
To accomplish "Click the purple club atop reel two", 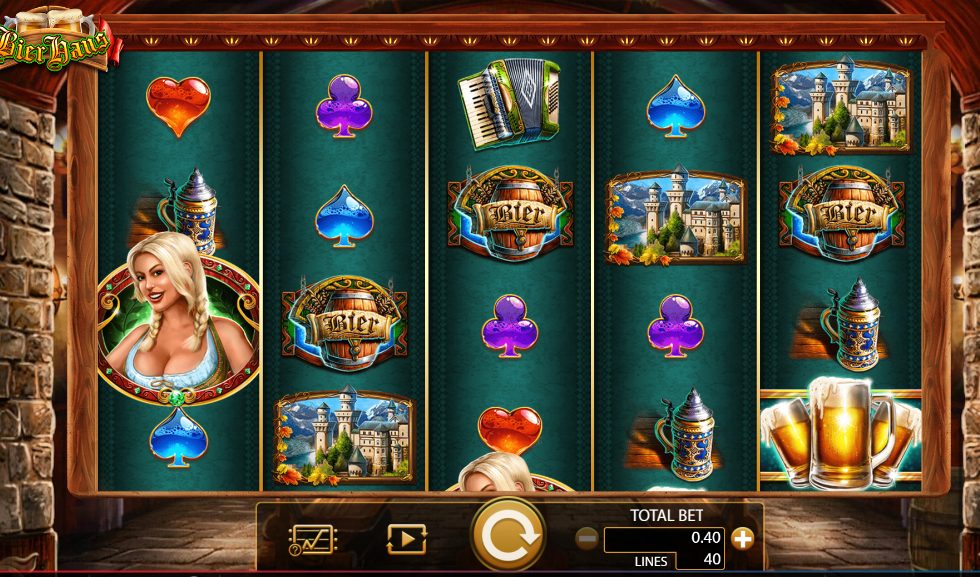I will (x=344, y=106).
